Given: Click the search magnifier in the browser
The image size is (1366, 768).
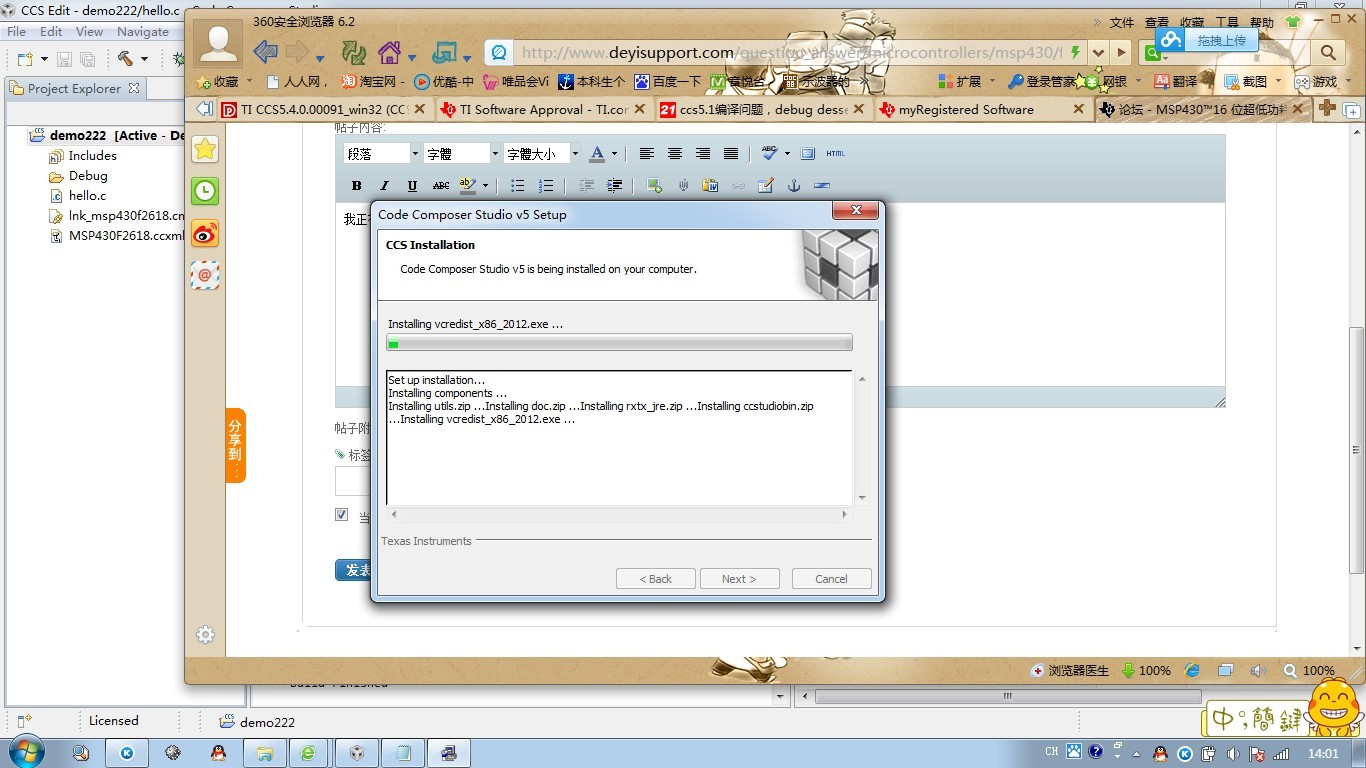Looking at the screenshot, I should coord(1328,52).
